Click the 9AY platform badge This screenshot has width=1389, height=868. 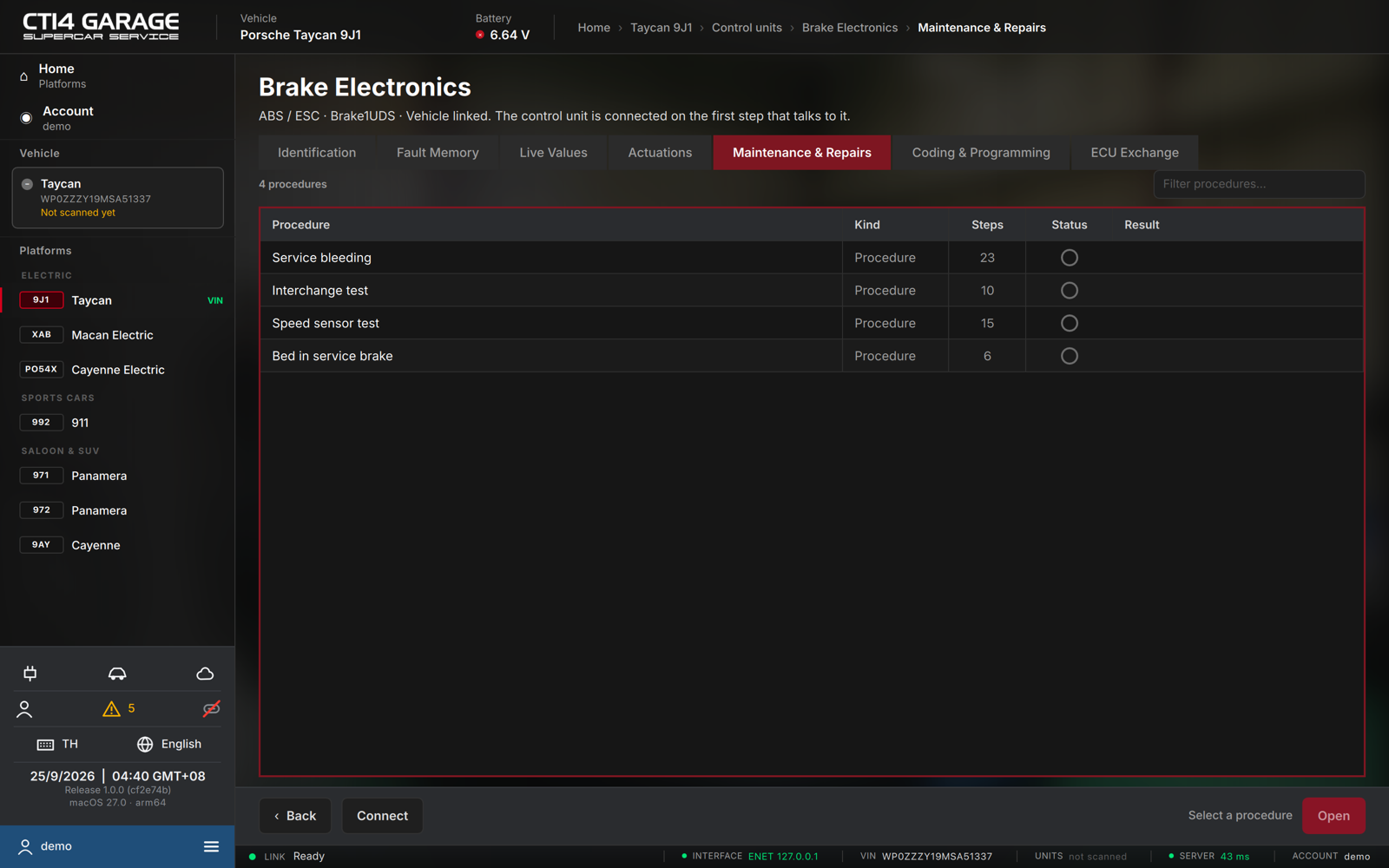coord(41,545)
